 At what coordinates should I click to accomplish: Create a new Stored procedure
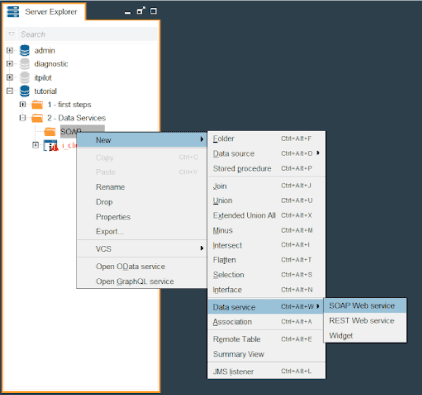point(266,169)
